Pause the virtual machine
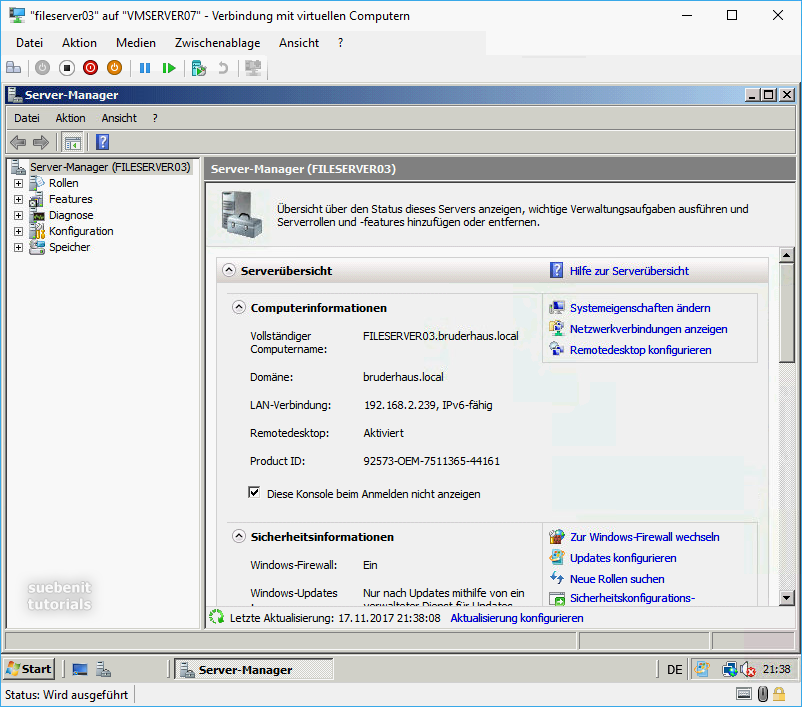 [x=145, y=68]
